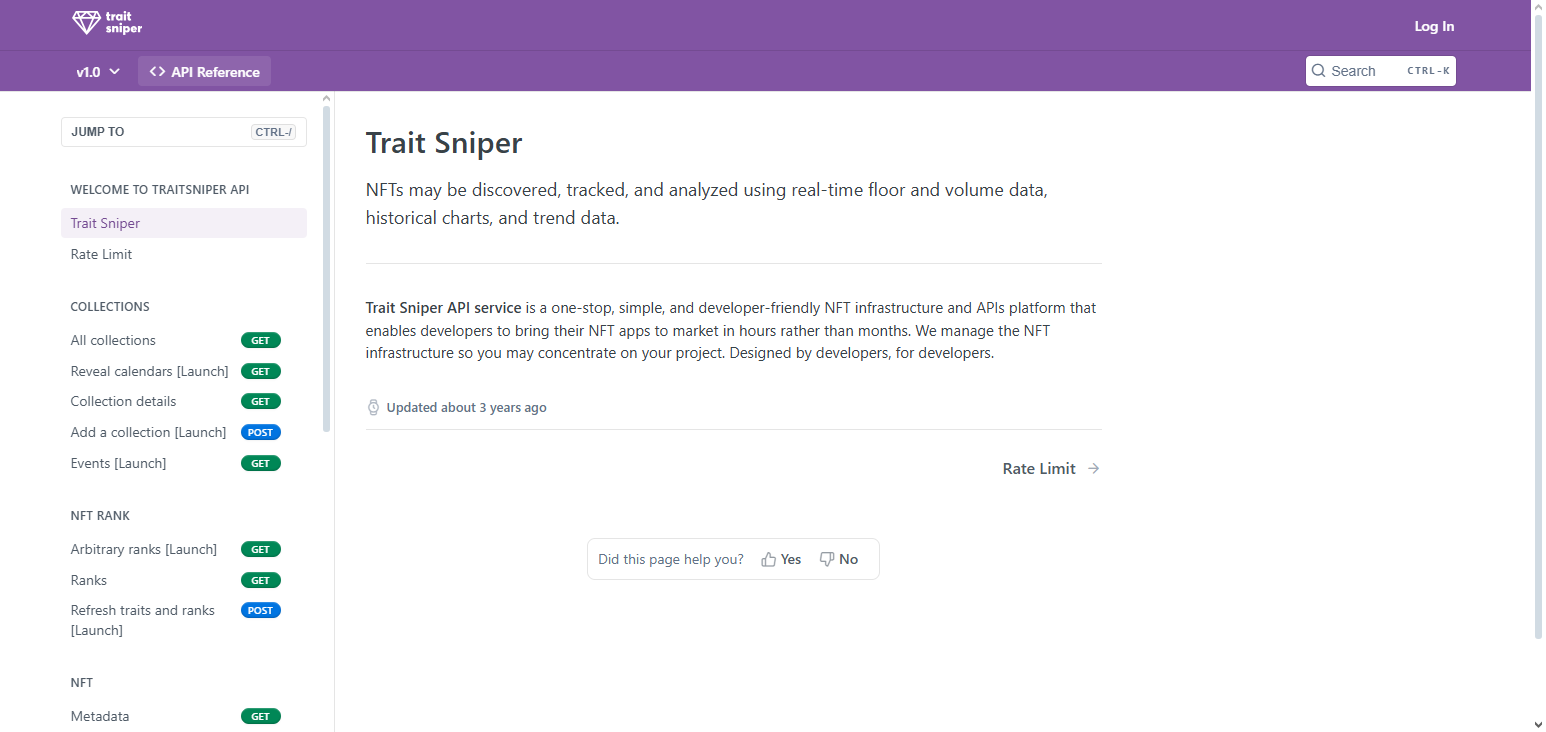Click the arrow next to Rate Limit
The height and width of the screenshot is (732, 1546).
pyautogui.click(x=1094, y=469)
